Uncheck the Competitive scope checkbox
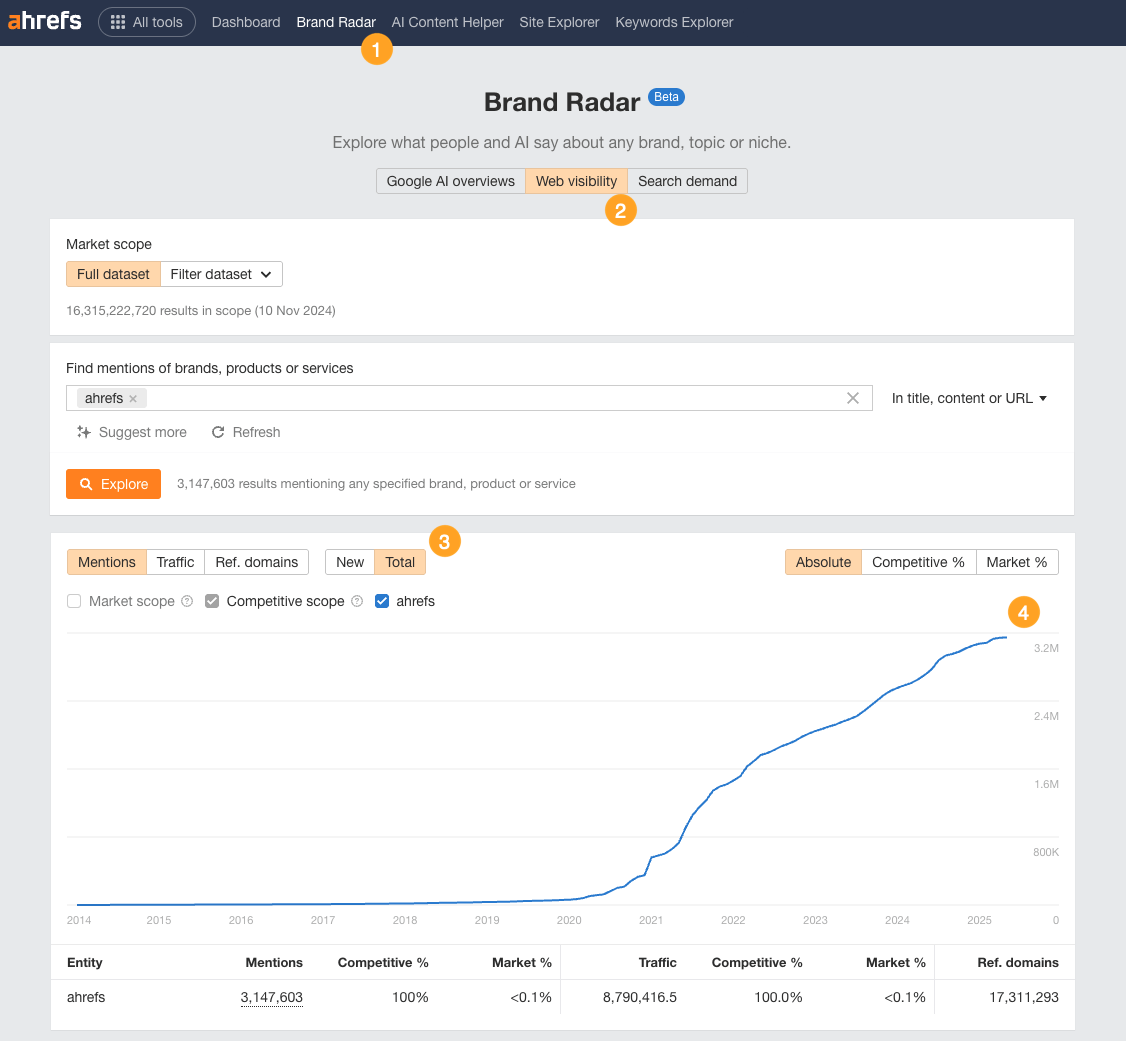Image resolution: width=1126 pixels, height=1041 pixels. 212,601
